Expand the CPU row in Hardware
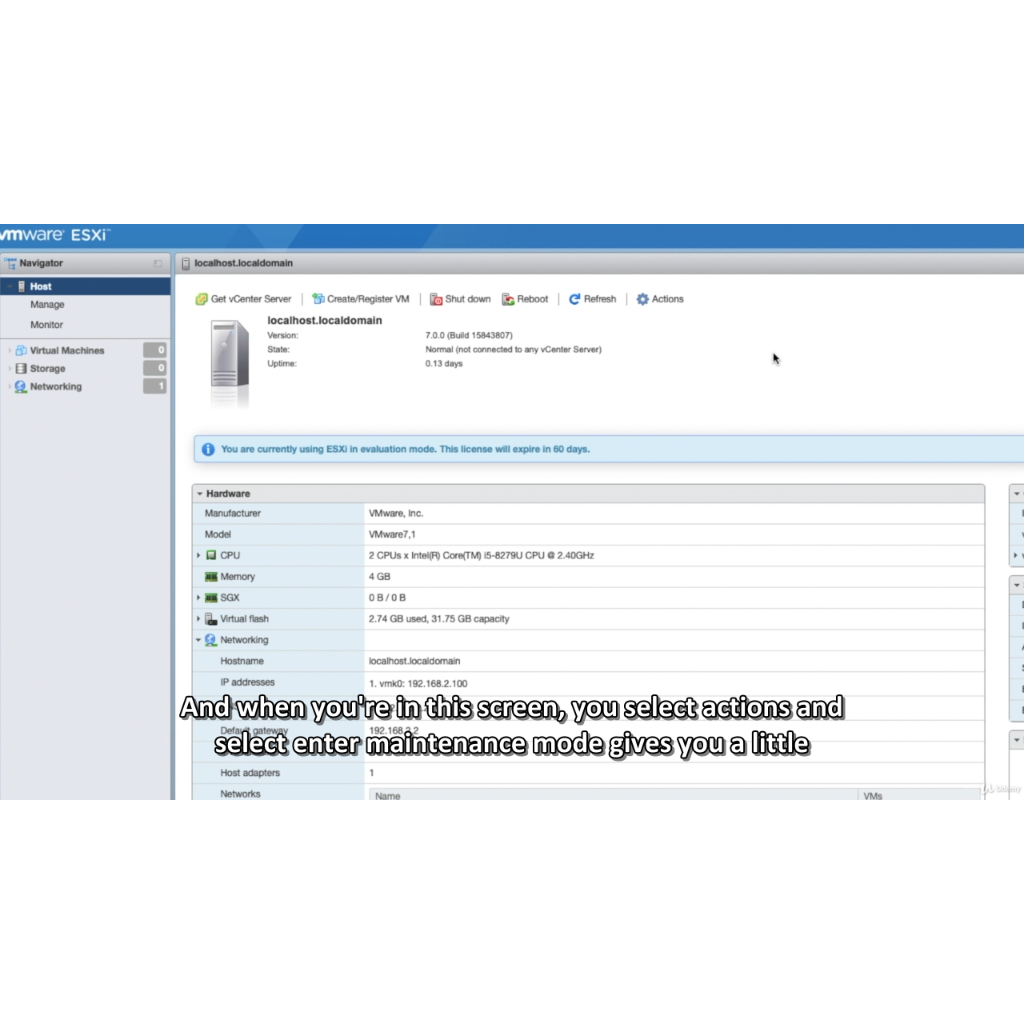 click(199, 555)
